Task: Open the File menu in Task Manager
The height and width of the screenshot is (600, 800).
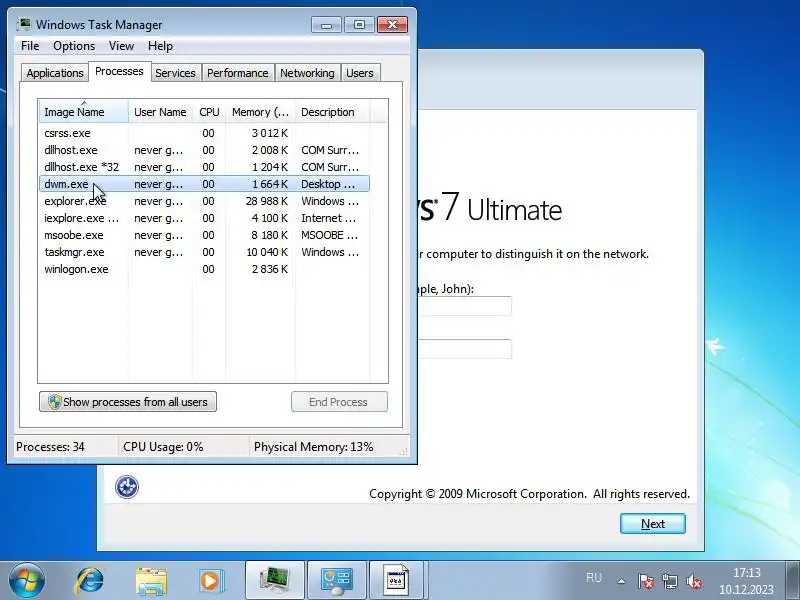Action: tap(30, 46)
